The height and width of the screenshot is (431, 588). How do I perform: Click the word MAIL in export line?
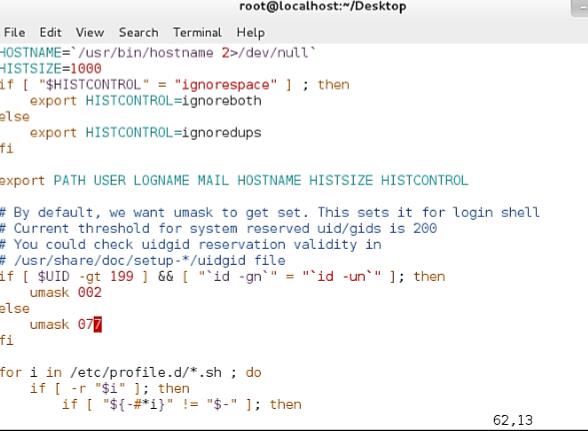coord(213,180)
